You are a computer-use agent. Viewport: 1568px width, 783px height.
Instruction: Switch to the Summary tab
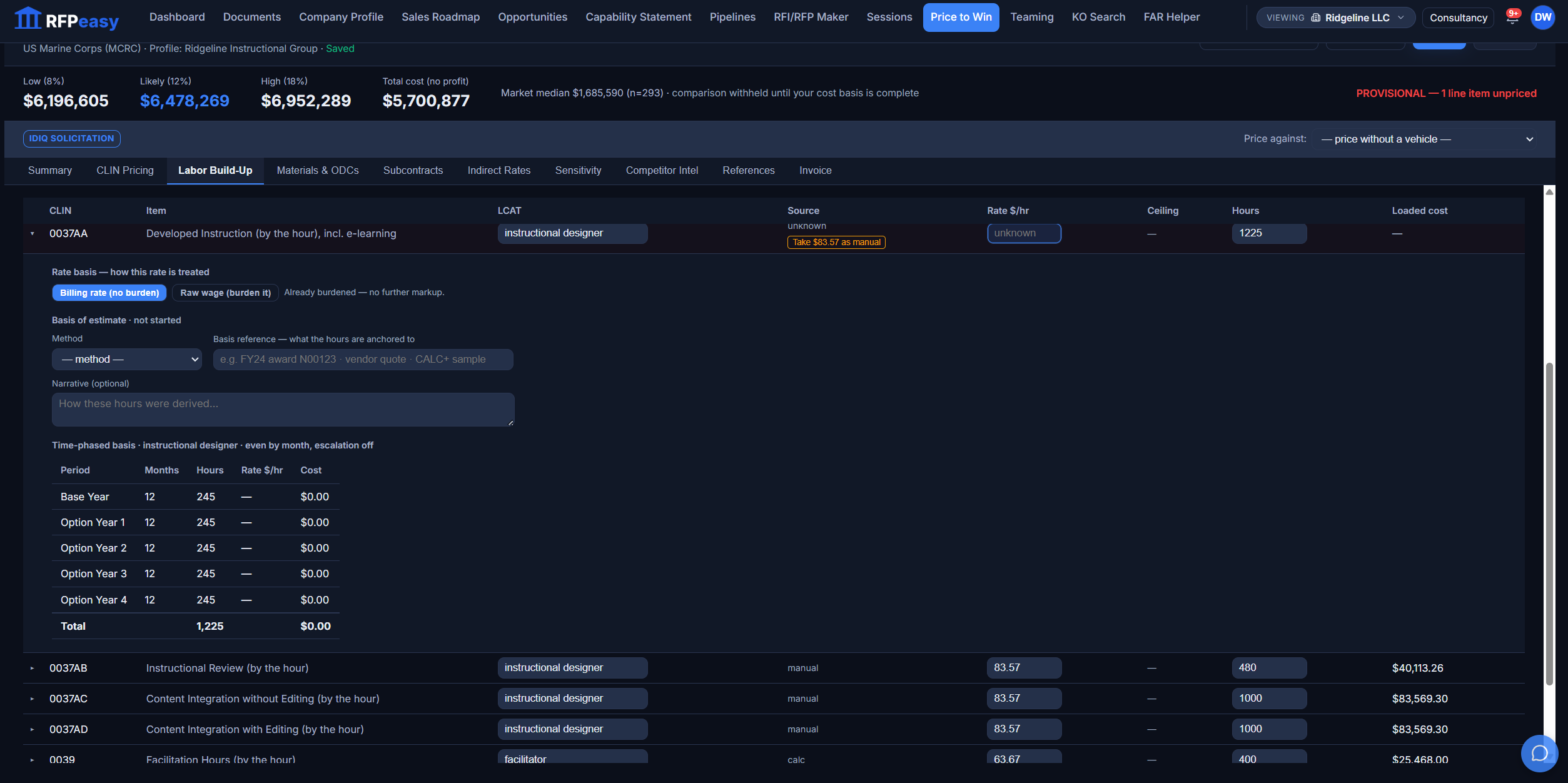pyautogui.click(x=50, y=170)
